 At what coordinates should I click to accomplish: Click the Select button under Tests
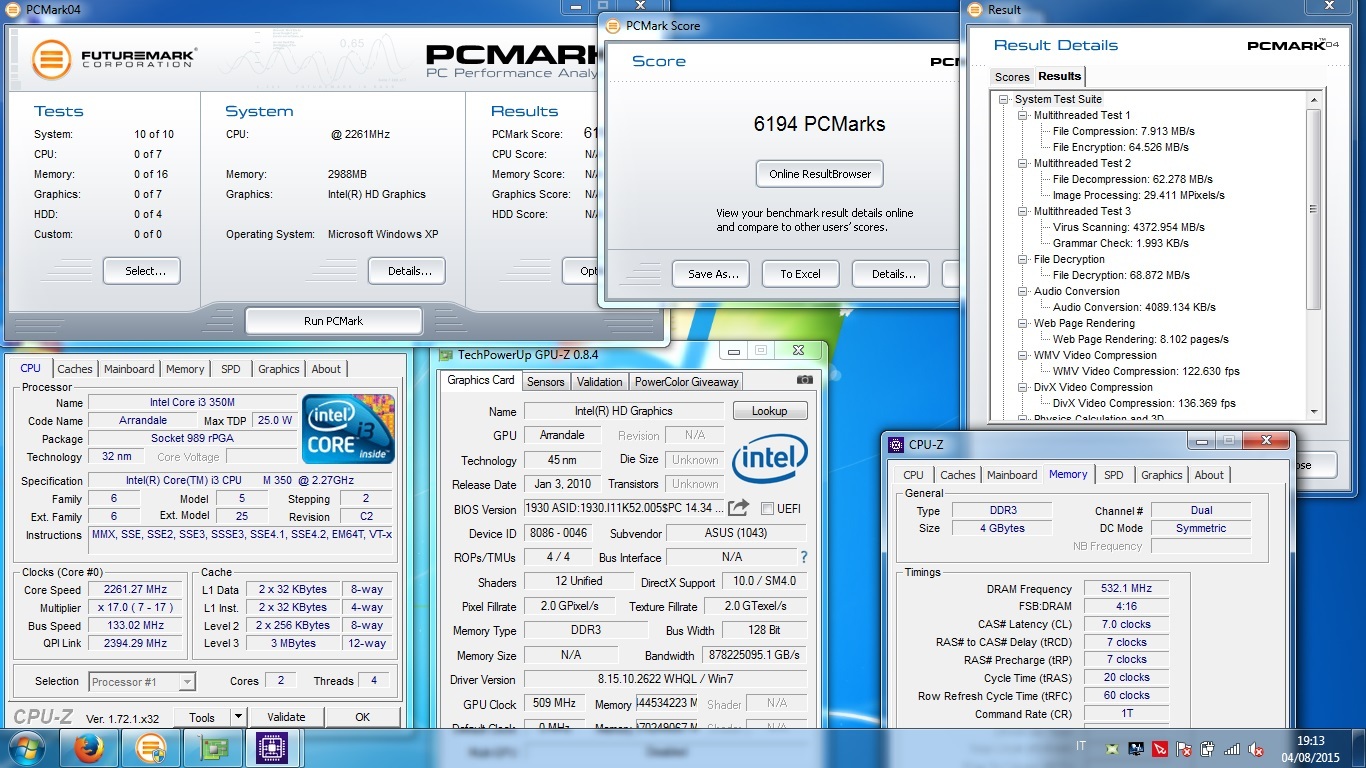click(142, 271)
